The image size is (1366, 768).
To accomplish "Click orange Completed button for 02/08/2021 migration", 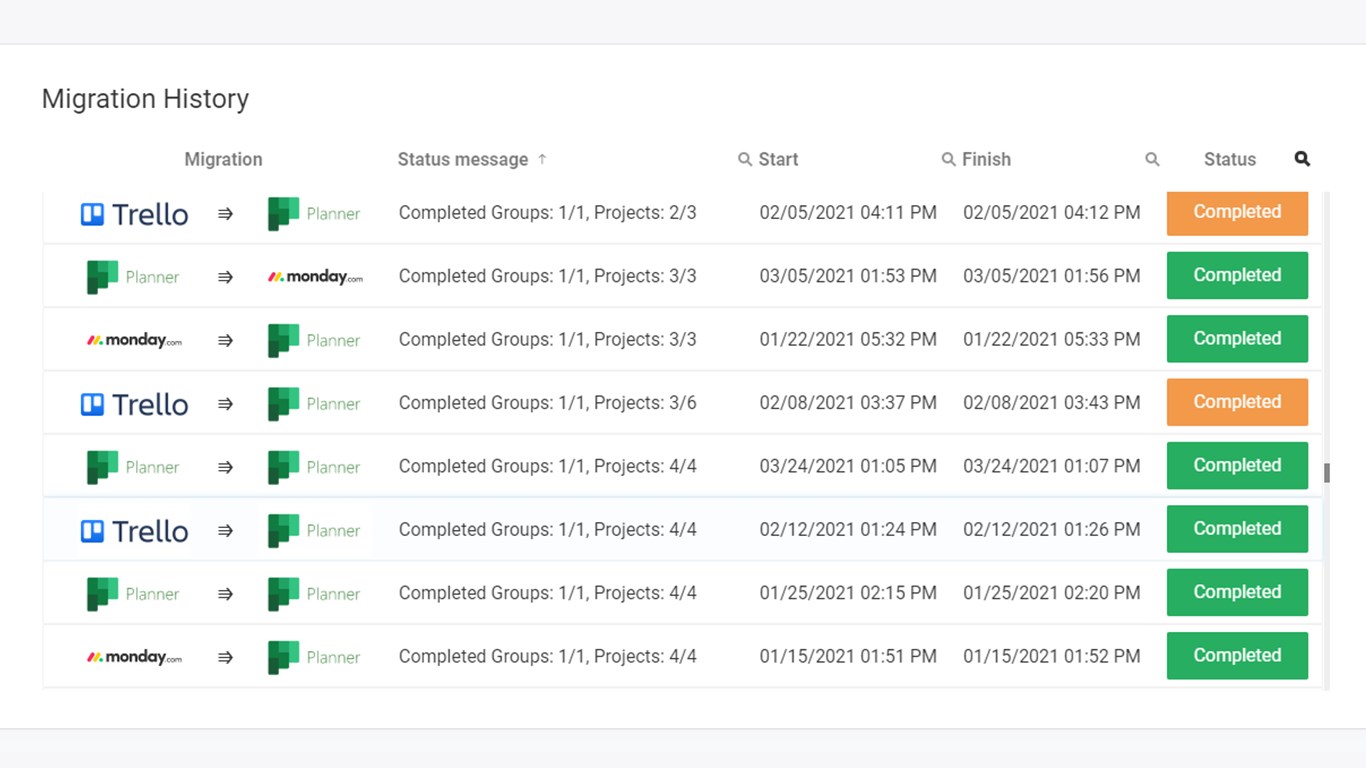I will coord(1237,402).
